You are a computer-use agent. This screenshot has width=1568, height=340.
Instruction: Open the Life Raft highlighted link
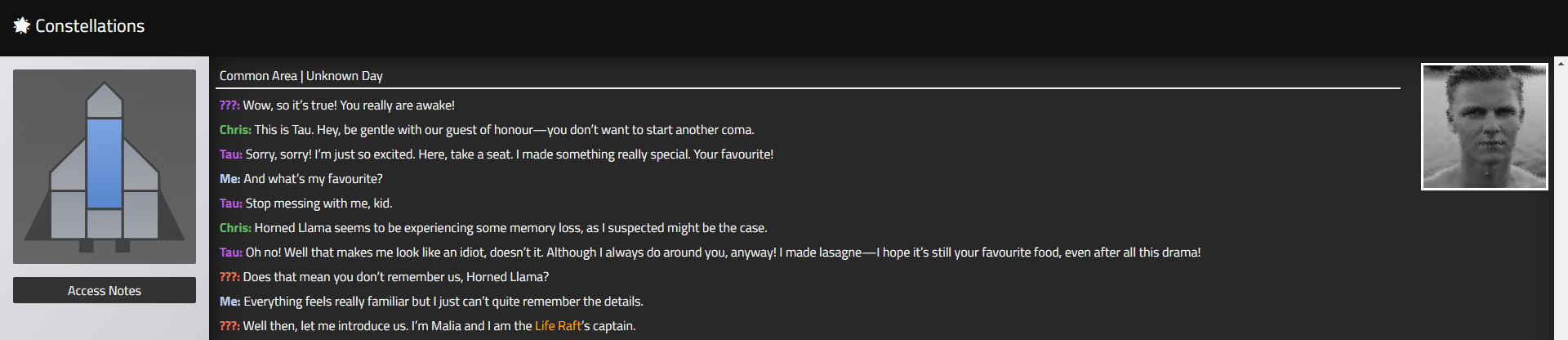click(x=558, y=325)
